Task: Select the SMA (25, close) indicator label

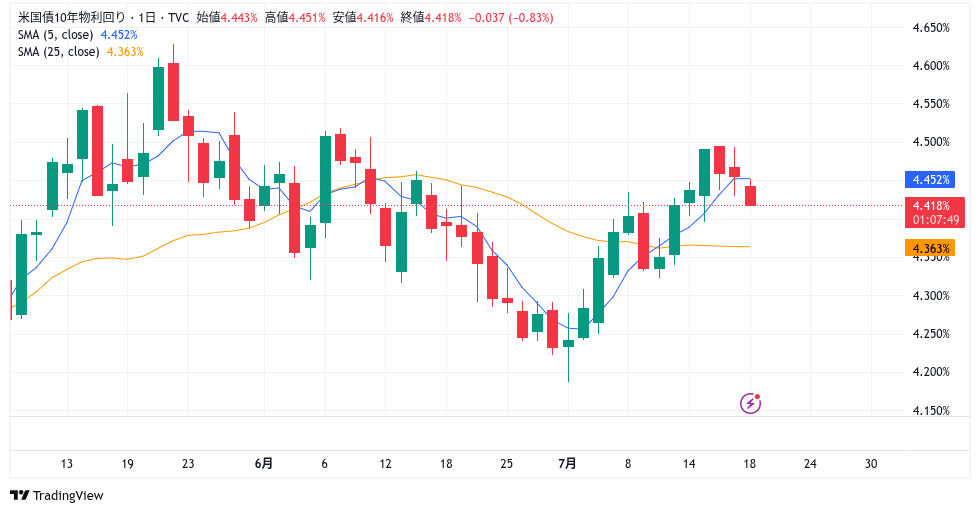Action: coord(58,52)
